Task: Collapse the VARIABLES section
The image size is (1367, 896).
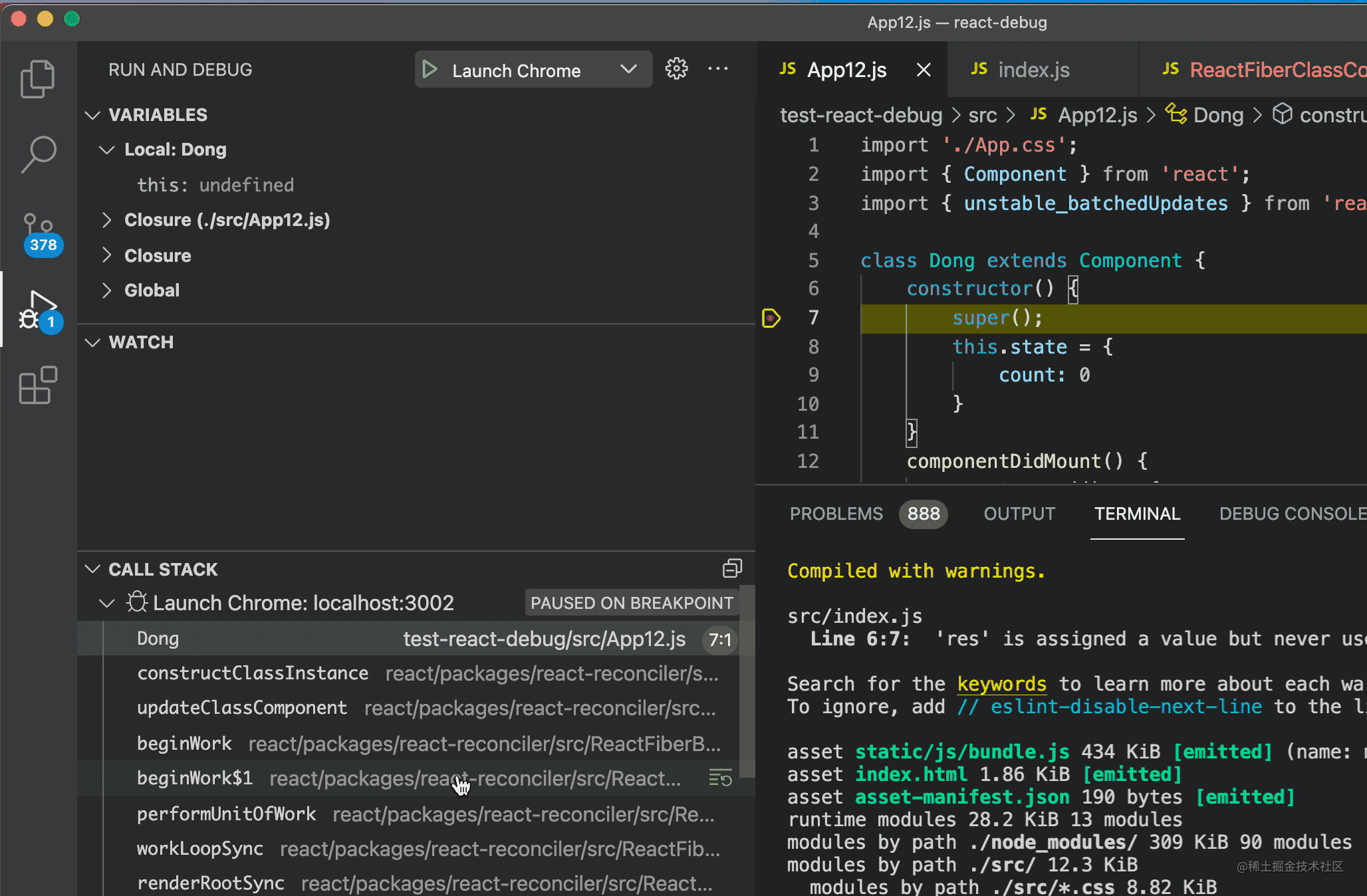Action: (93, 115)
